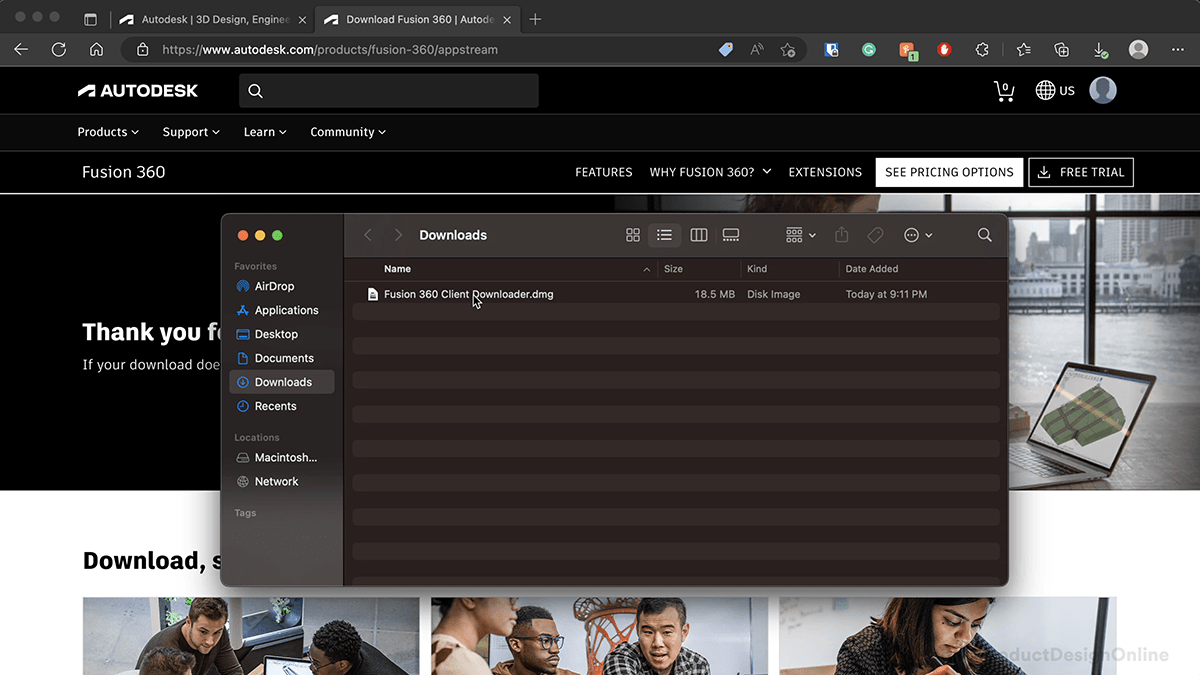Open Recents in Finder sidebar
Screen dimensions: 1200x675
point(282,406)
